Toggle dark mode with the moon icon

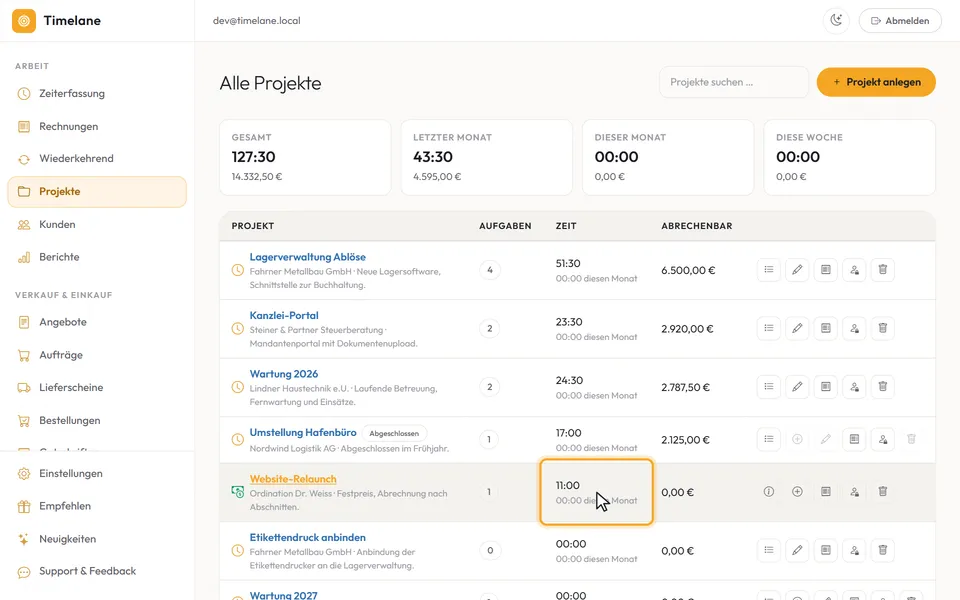tap(836, 21)
